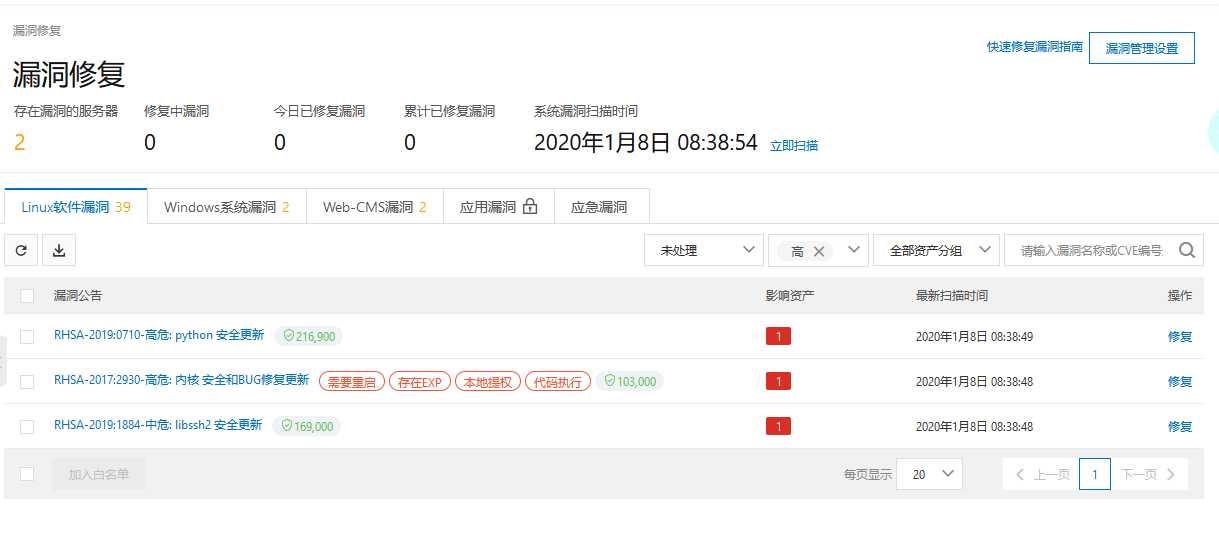Click the 漏洞管理设置 button
This screenshot has width=1219, height=540.
(x=1141, y=48)
